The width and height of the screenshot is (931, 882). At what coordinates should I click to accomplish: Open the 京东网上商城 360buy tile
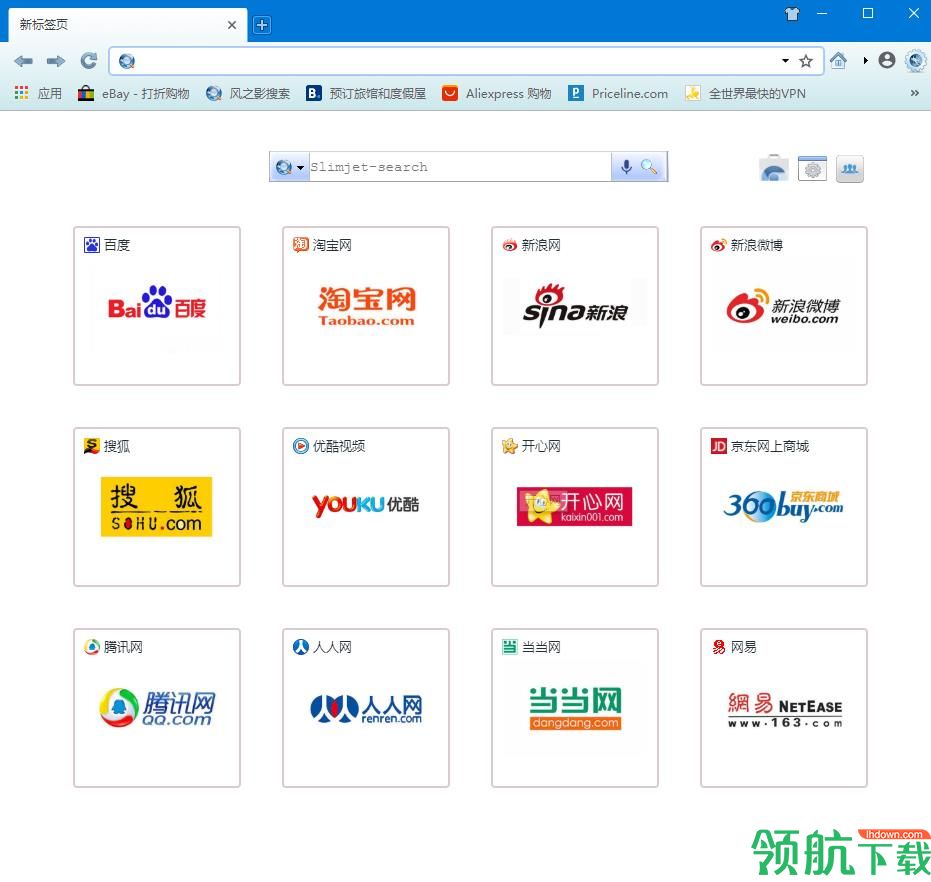coord(784,507)
